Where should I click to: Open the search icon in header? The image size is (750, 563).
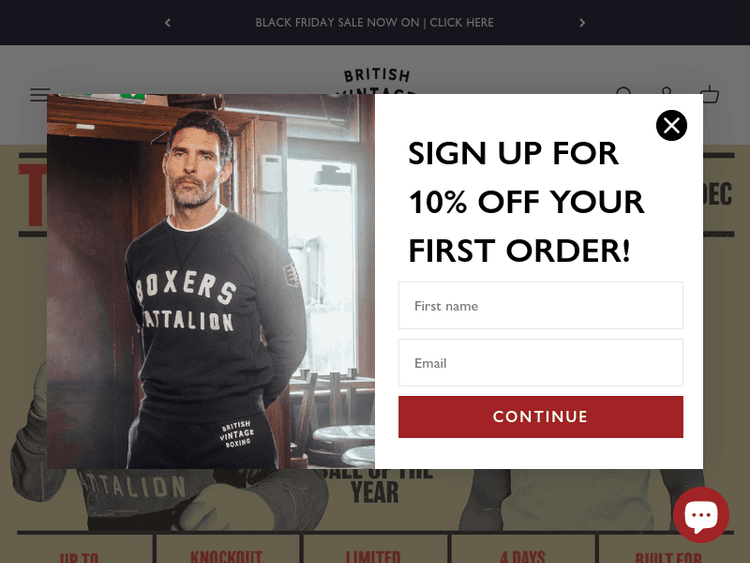[624, 91]
